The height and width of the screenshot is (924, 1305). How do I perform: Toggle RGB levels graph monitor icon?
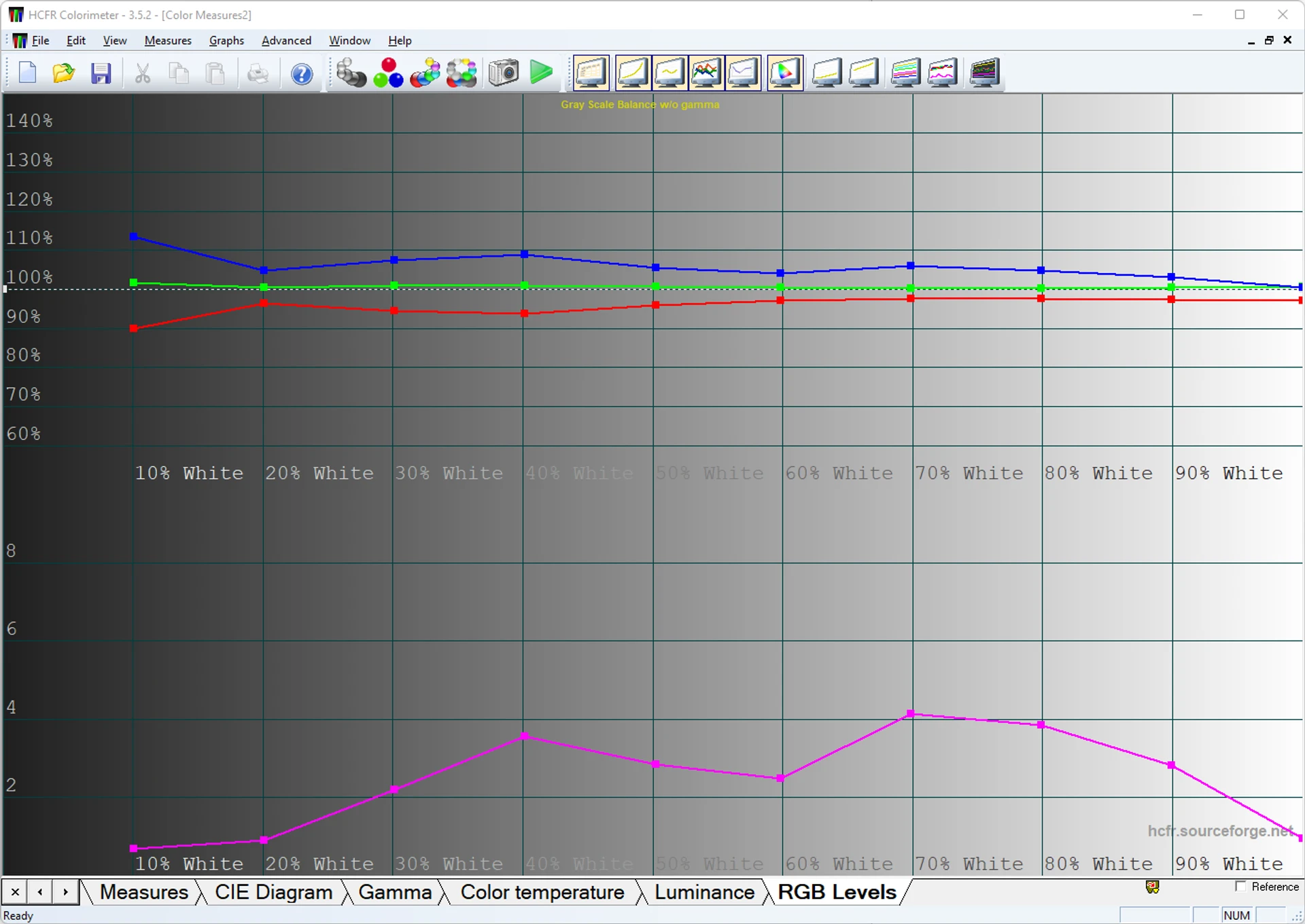[x=706, y=73]
